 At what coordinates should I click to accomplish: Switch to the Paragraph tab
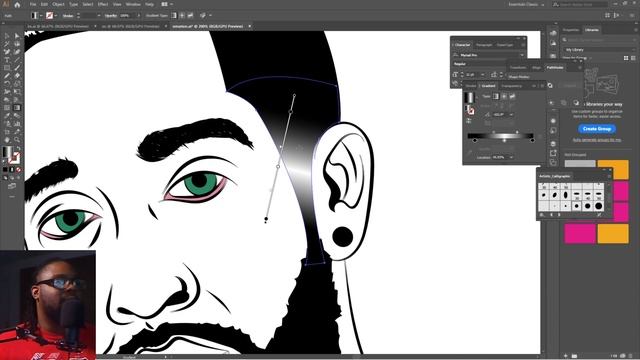(x=484, y=45)
